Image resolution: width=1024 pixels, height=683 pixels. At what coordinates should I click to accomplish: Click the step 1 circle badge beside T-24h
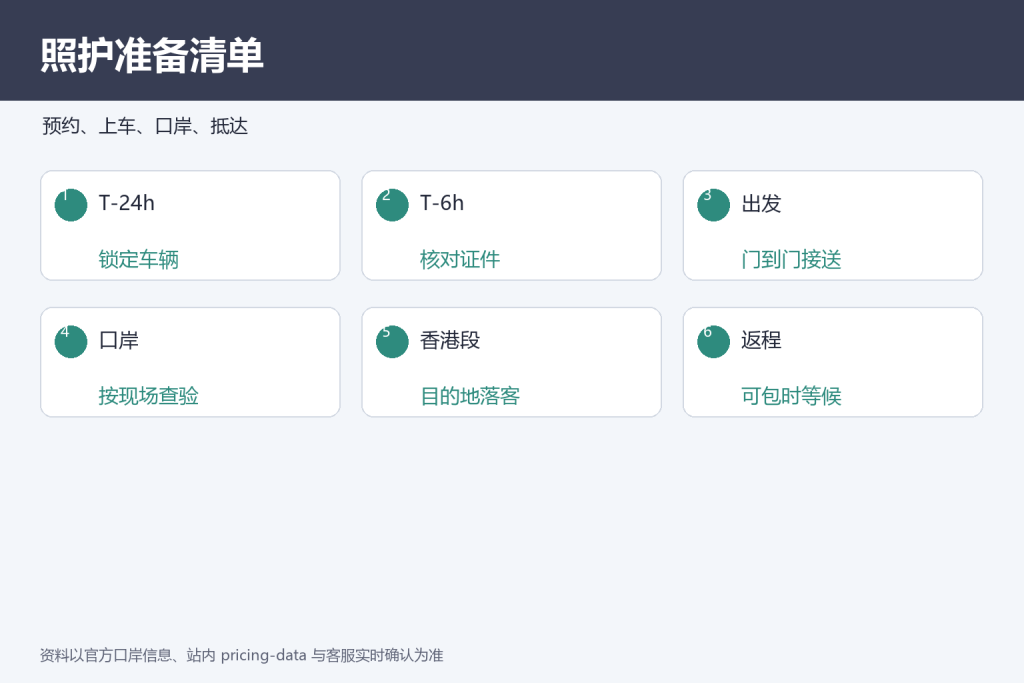point(71,205)
